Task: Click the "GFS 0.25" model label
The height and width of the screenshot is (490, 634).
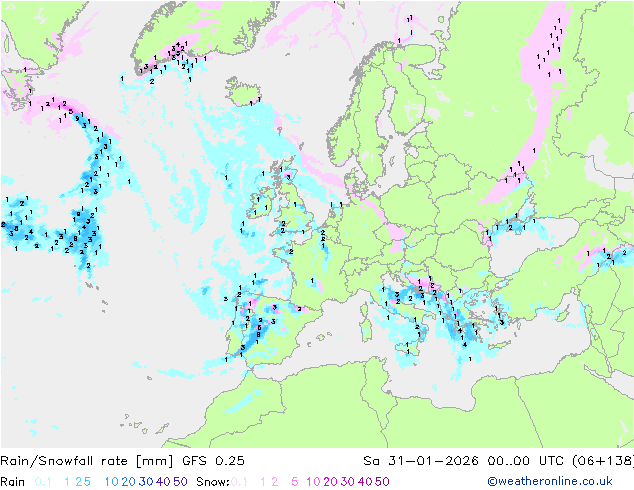Action: click(x=213, y=461)
